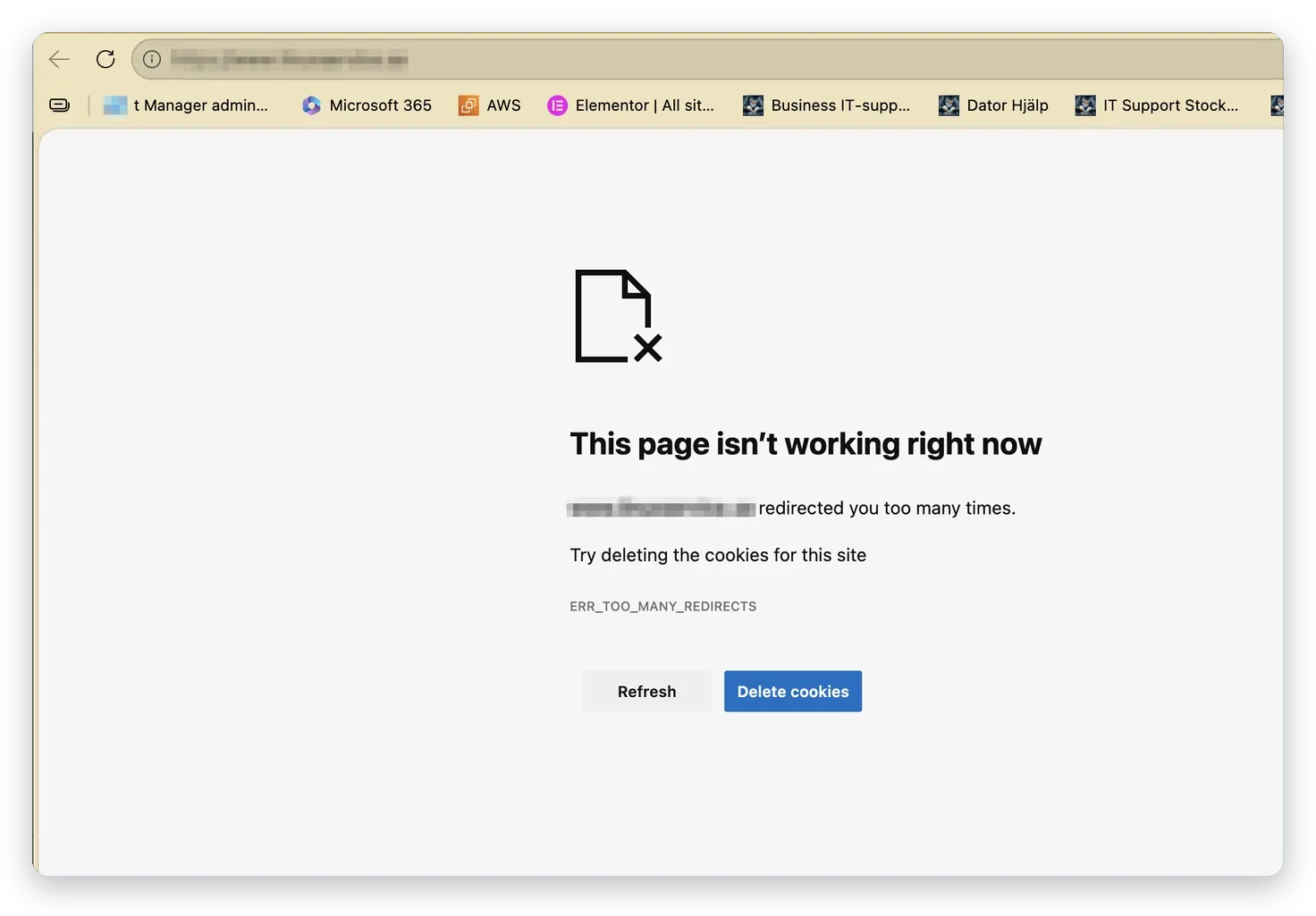
Task: Open the Microsoft 365 favorite
Action: point(367,105)
